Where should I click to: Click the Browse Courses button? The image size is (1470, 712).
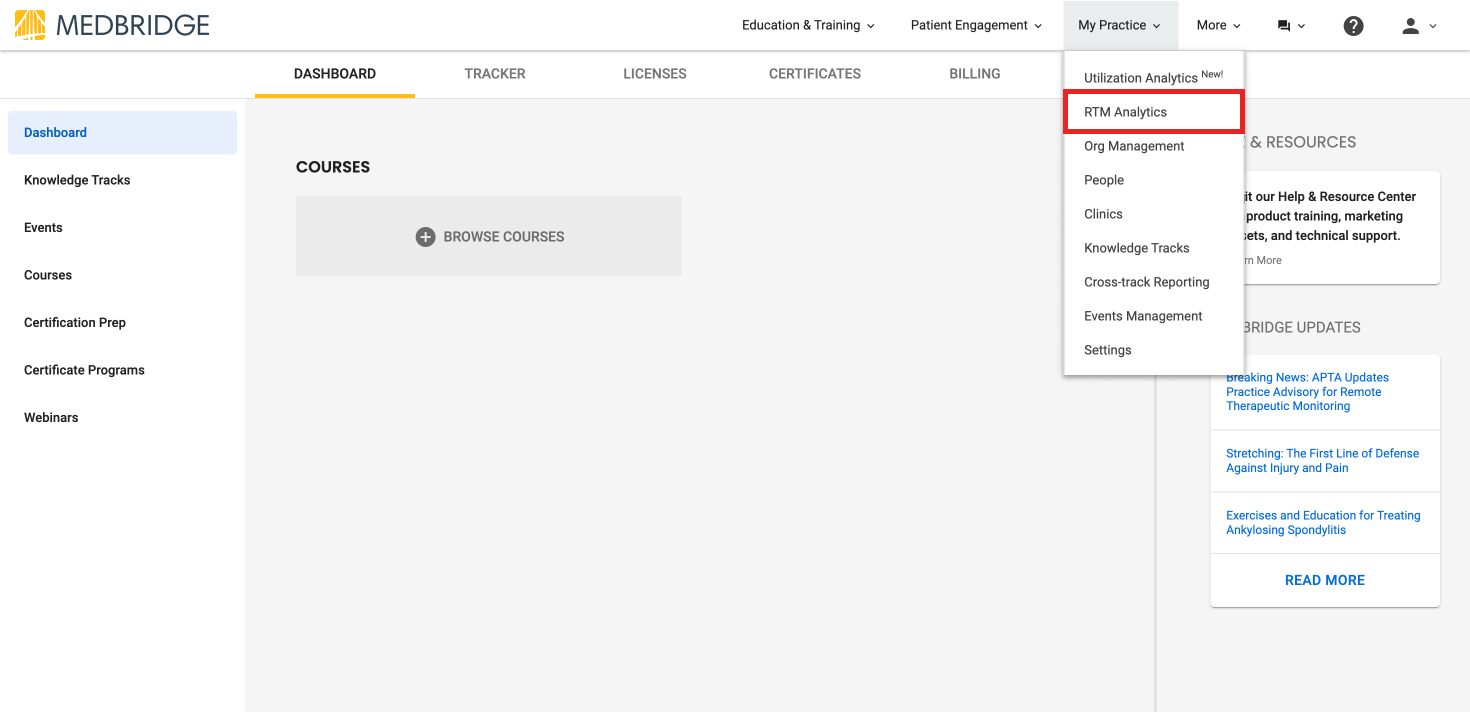(489, 236)
